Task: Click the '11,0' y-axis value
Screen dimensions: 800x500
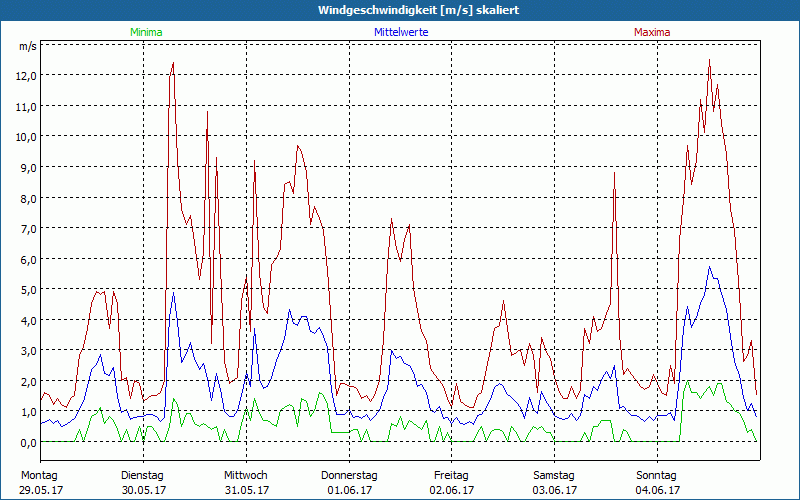Action: [26, 107]
